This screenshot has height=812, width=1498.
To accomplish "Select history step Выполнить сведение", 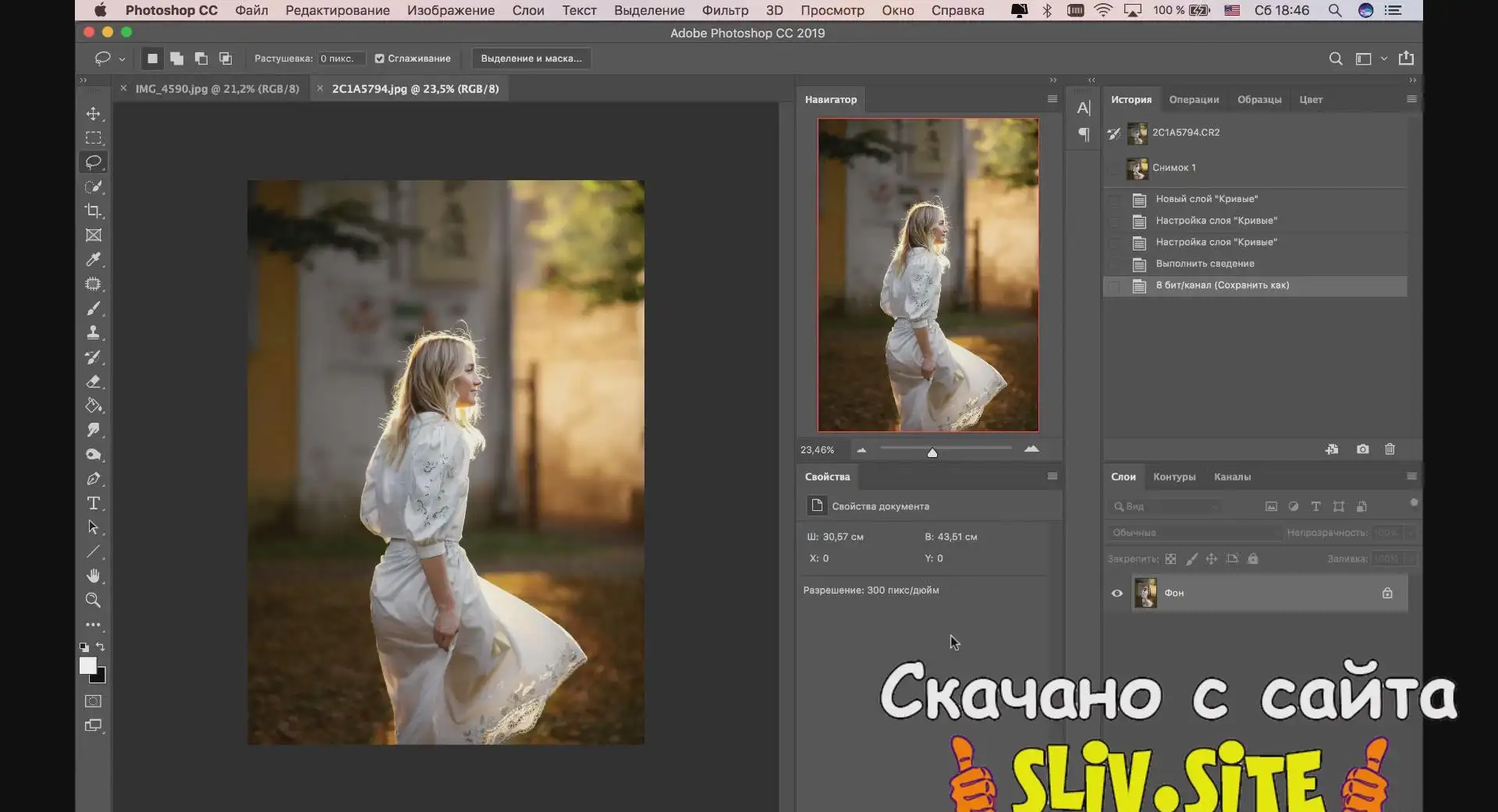I will [x=1255, y=264].
